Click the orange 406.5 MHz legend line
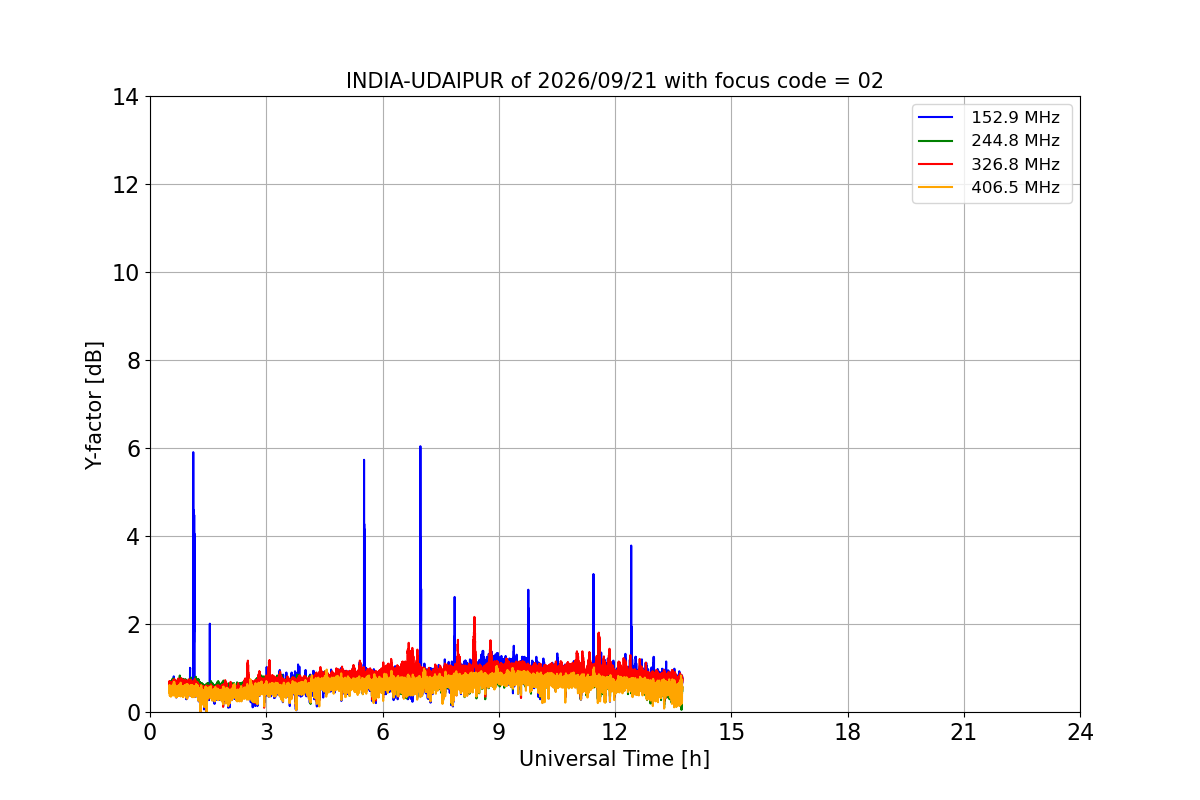Screen dimensions: 1200x800 pos(938,187)
